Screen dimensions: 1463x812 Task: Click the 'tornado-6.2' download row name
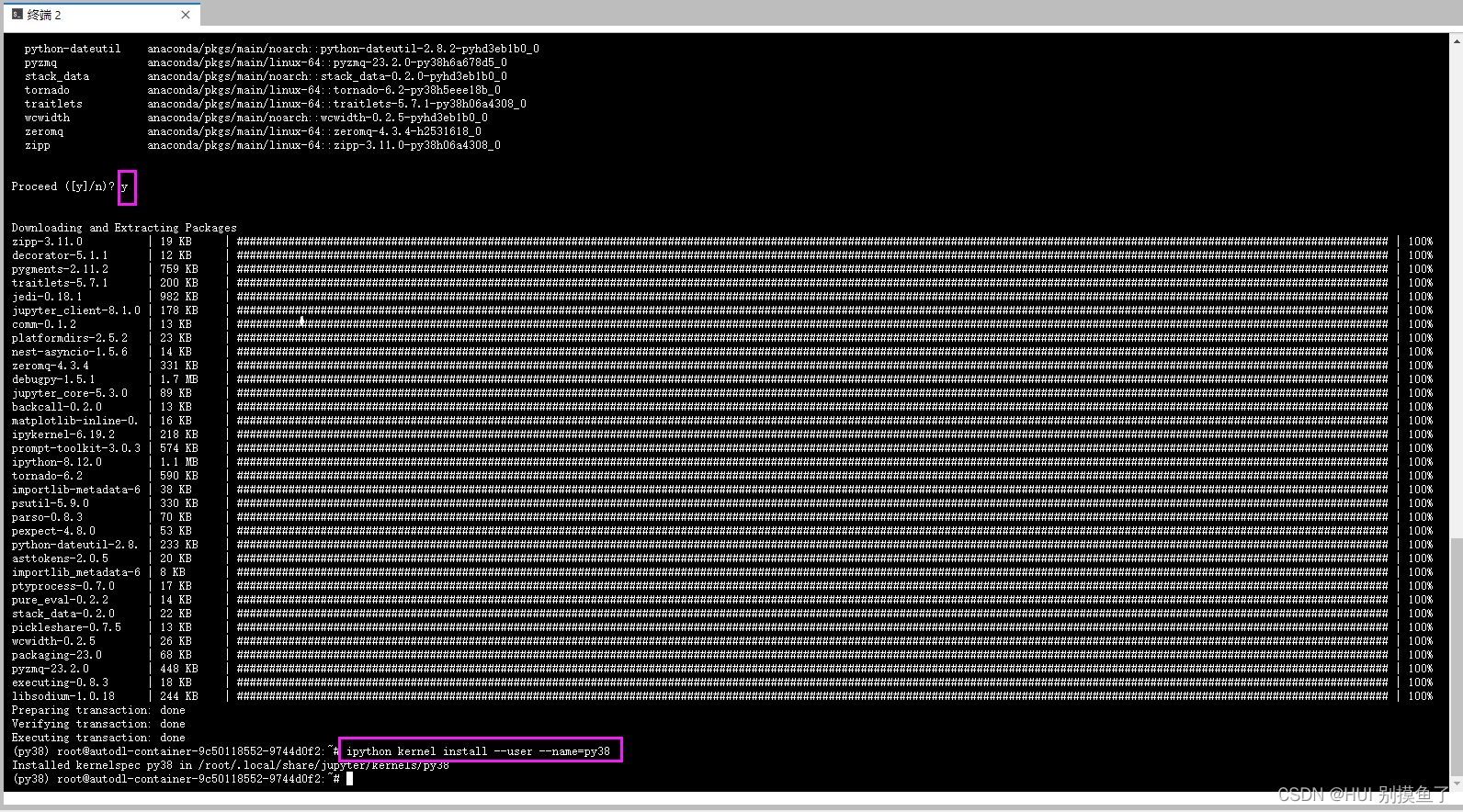coord(47,476)
